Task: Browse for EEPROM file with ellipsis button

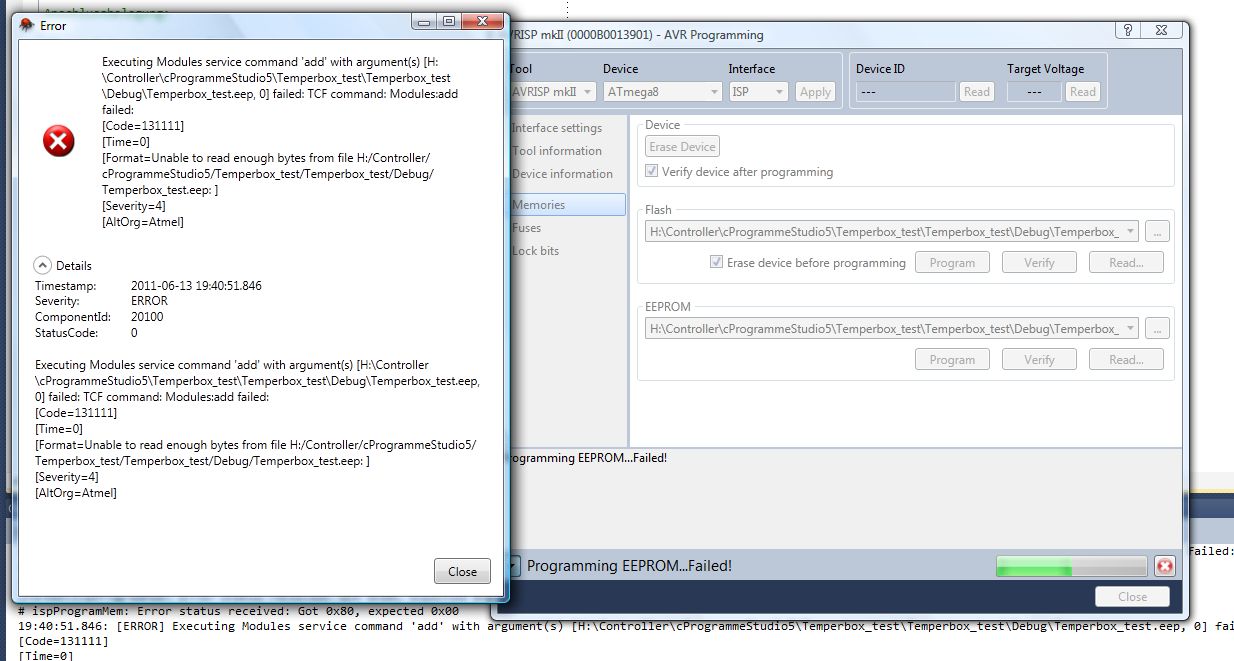Action: pyautogui.click(x=1157, y=328)
